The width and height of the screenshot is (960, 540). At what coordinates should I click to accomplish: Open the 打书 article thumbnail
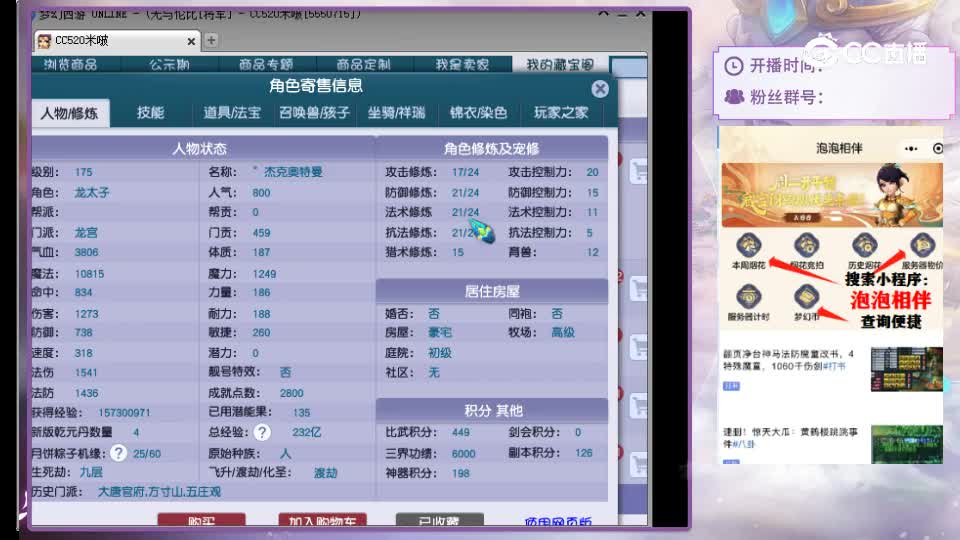(x=907, y=369)
